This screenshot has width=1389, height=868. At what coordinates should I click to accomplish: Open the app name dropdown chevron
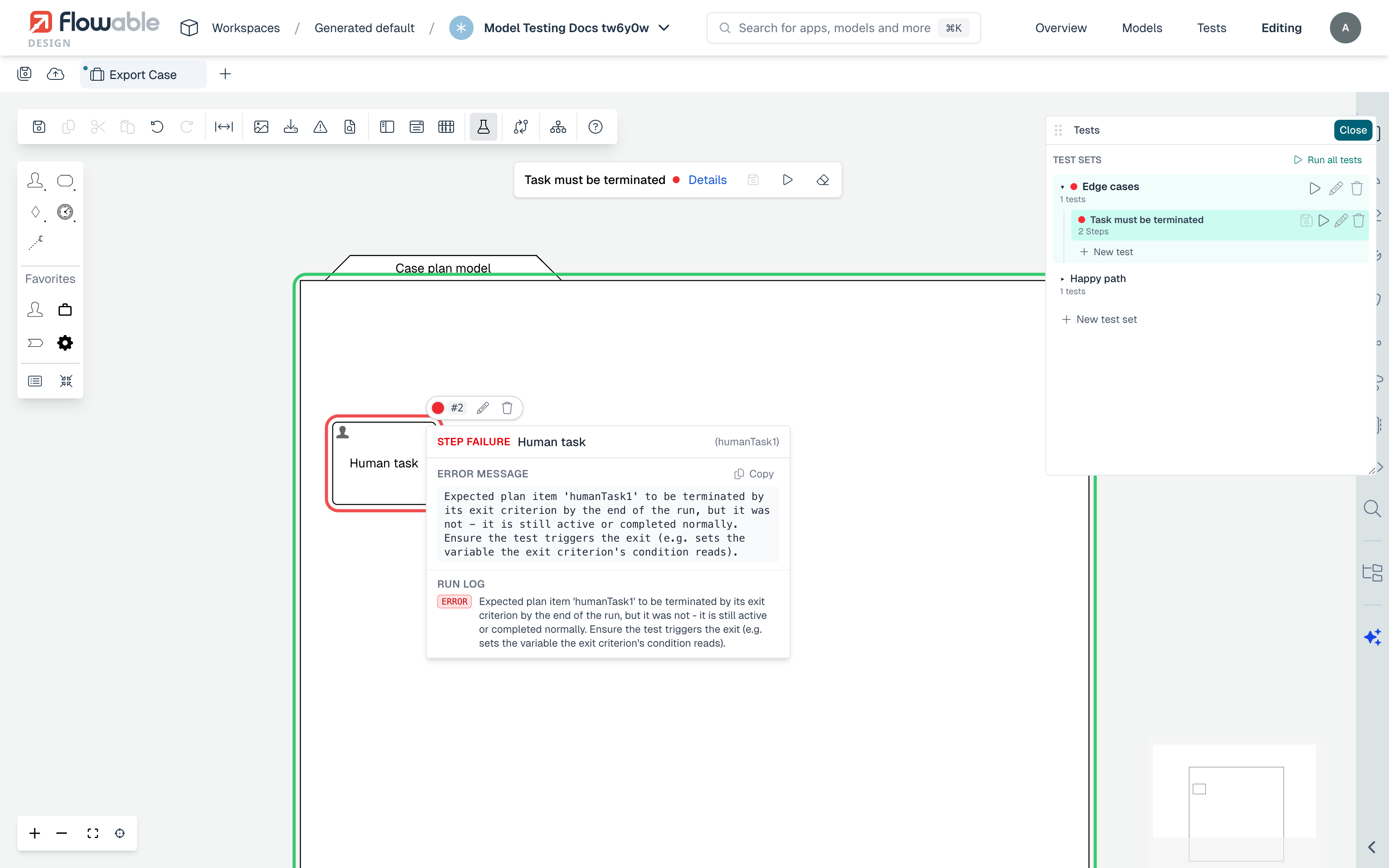[664, 27]
